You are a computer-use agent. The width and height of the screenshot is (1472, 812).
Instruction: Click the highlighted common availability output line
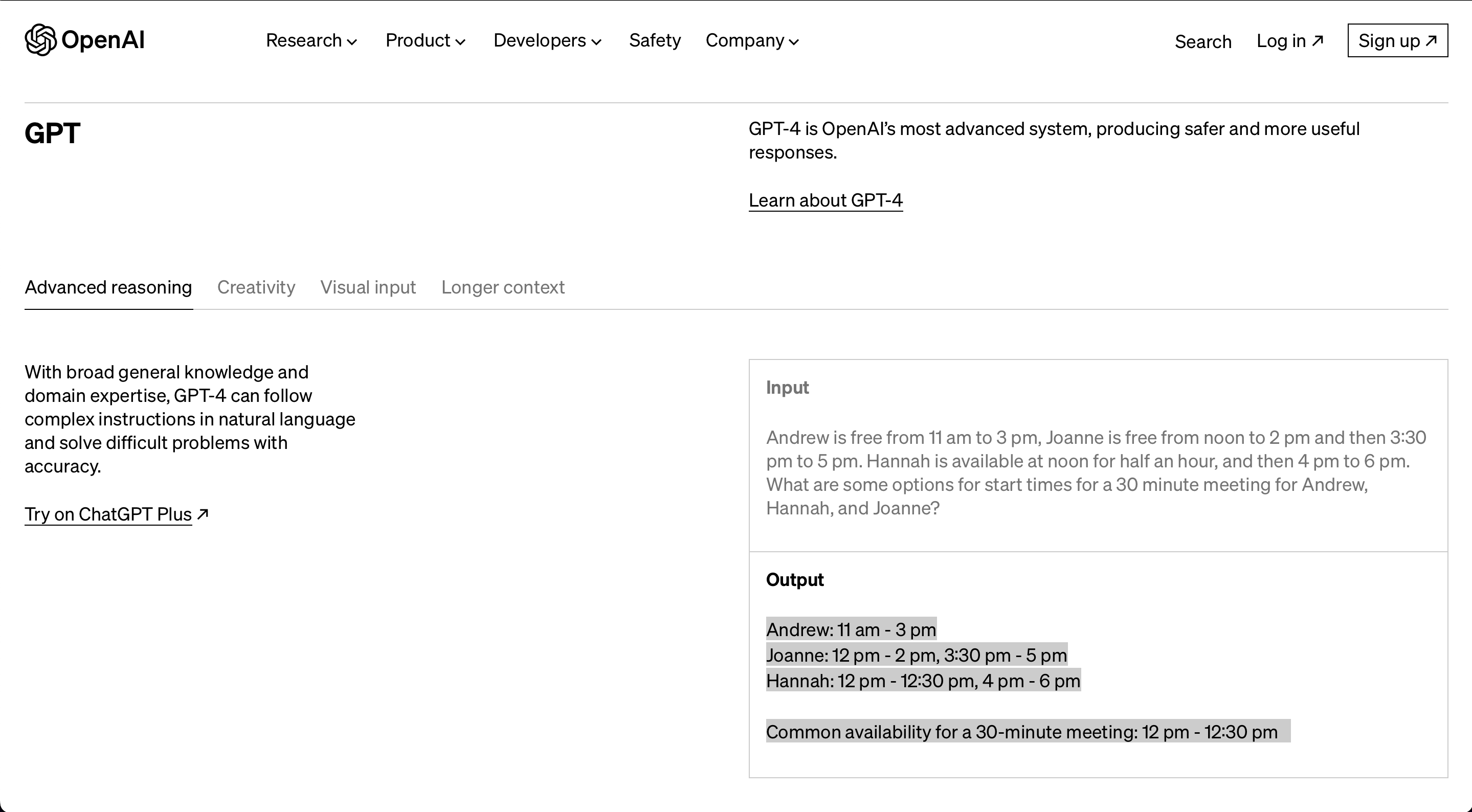tap(1022, 732)
